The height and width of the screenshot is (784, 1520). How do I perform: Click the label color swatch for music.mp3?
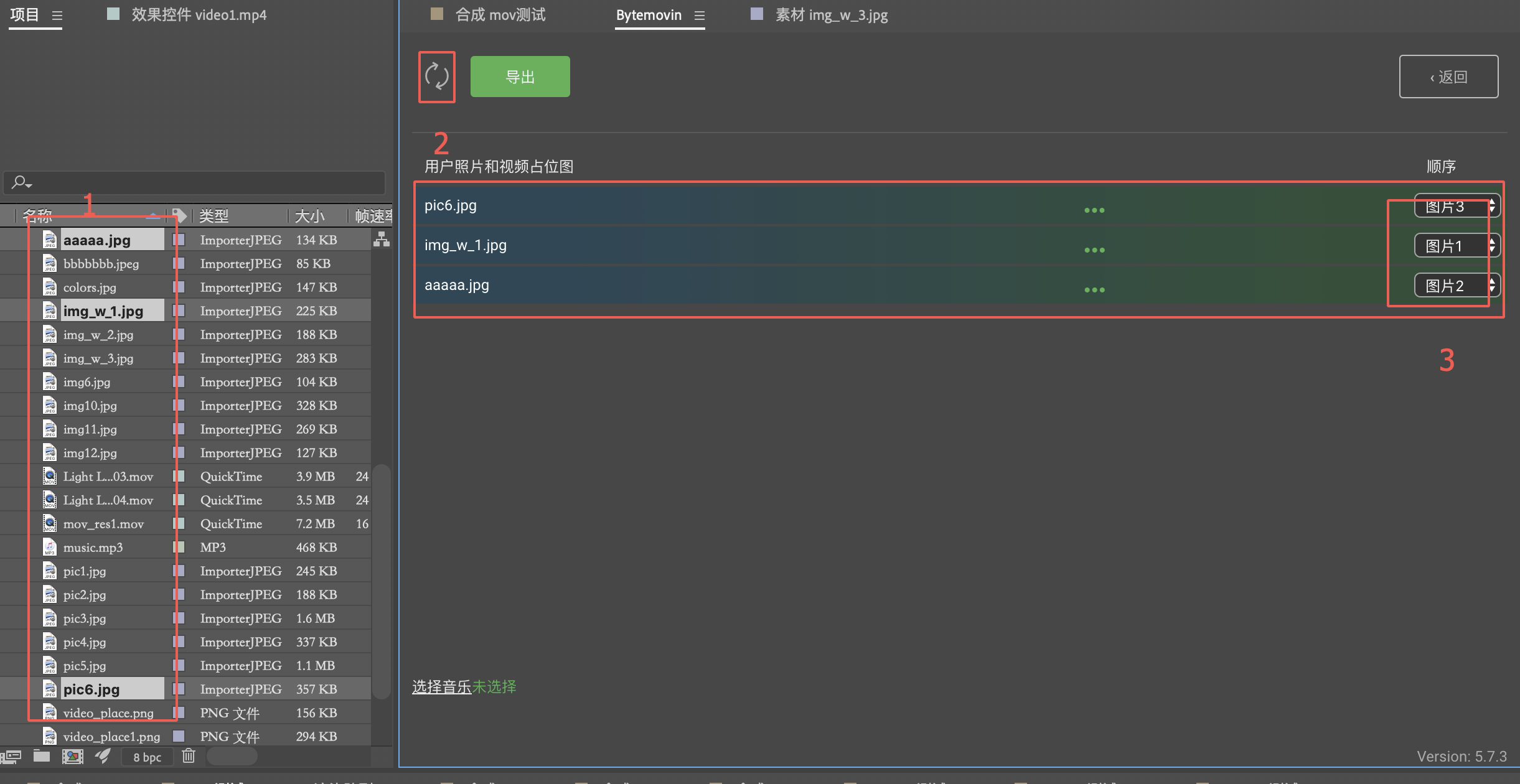tap(179, 547)
